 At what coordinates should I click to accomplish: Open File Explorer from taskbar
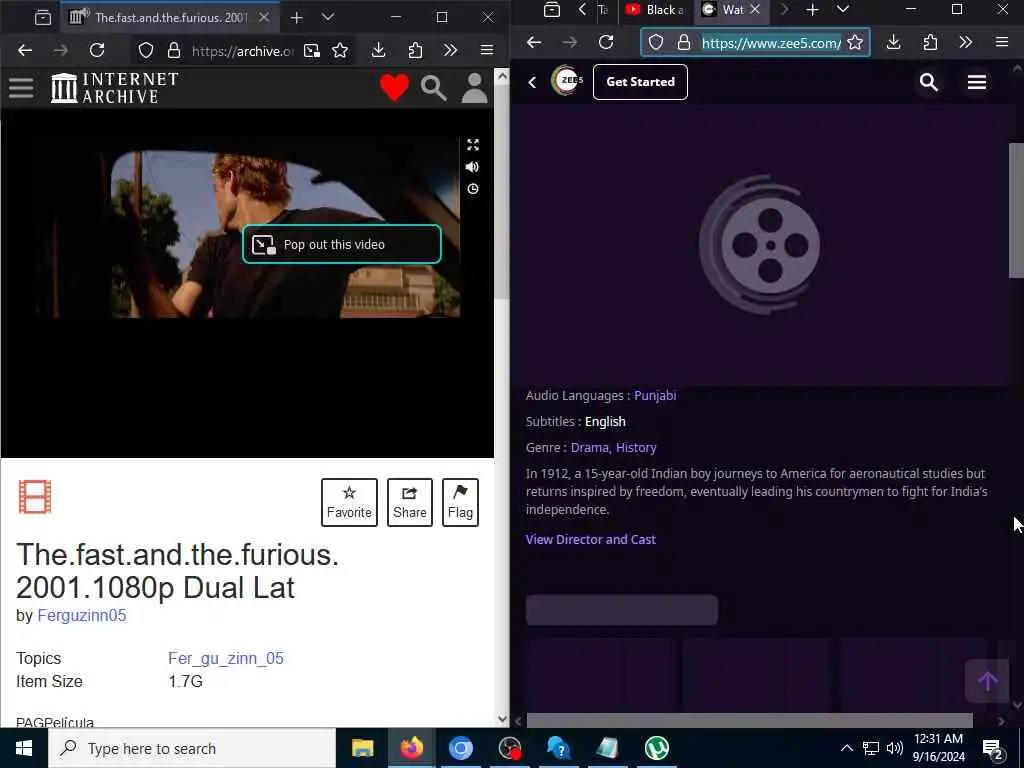coord(362,748)
